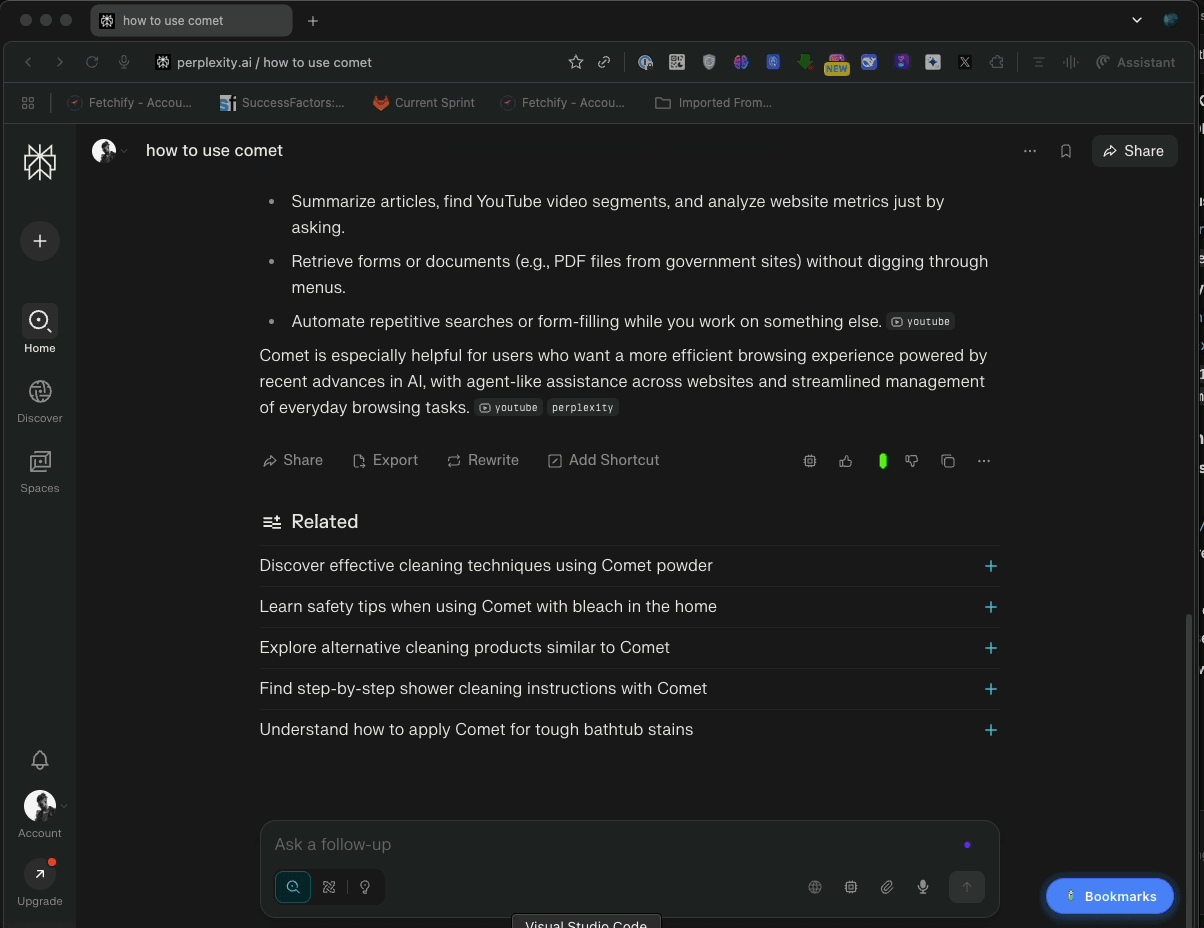
Task: Click the microphone dictation icon in input box
Action: pyautogui.click(x=922, y=887)
